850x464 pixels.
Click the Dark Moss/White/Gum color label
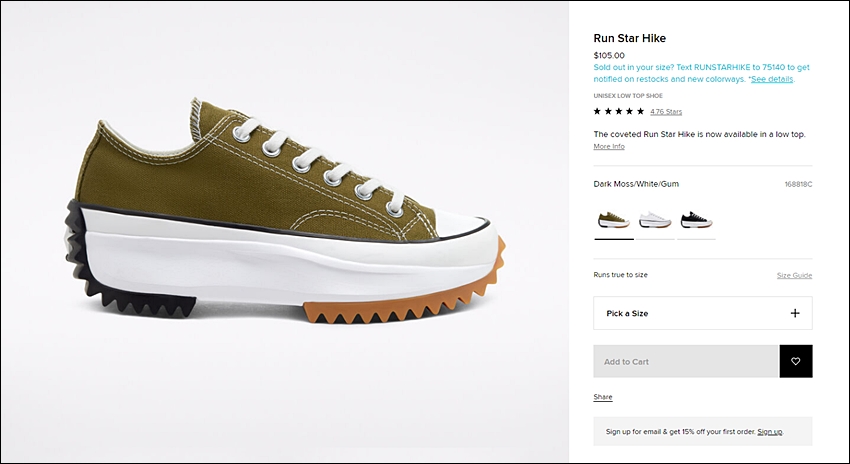tap(636, 184)
